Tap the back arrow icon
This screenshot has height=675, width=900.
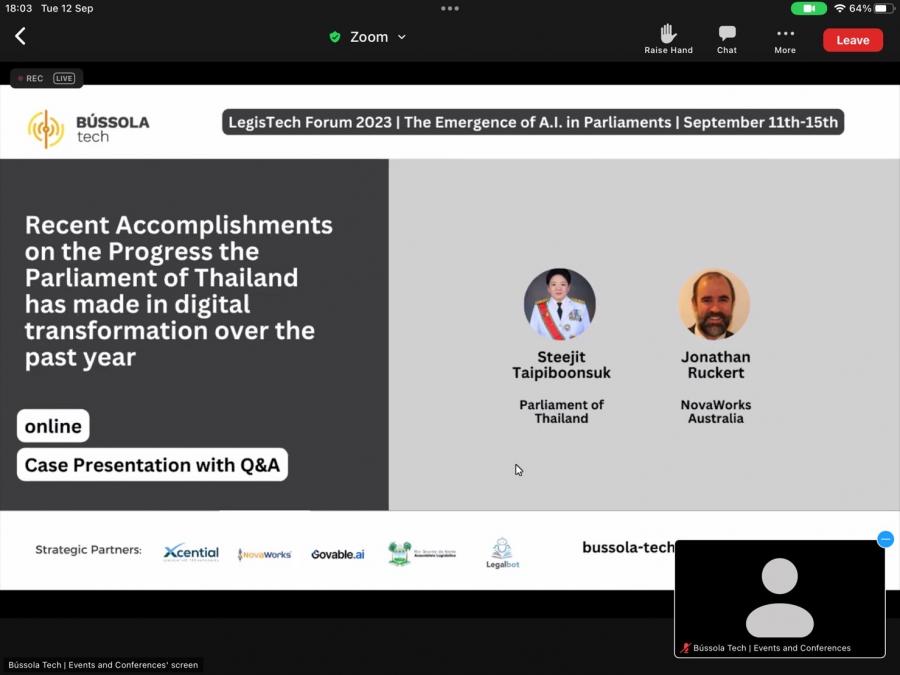20,37
